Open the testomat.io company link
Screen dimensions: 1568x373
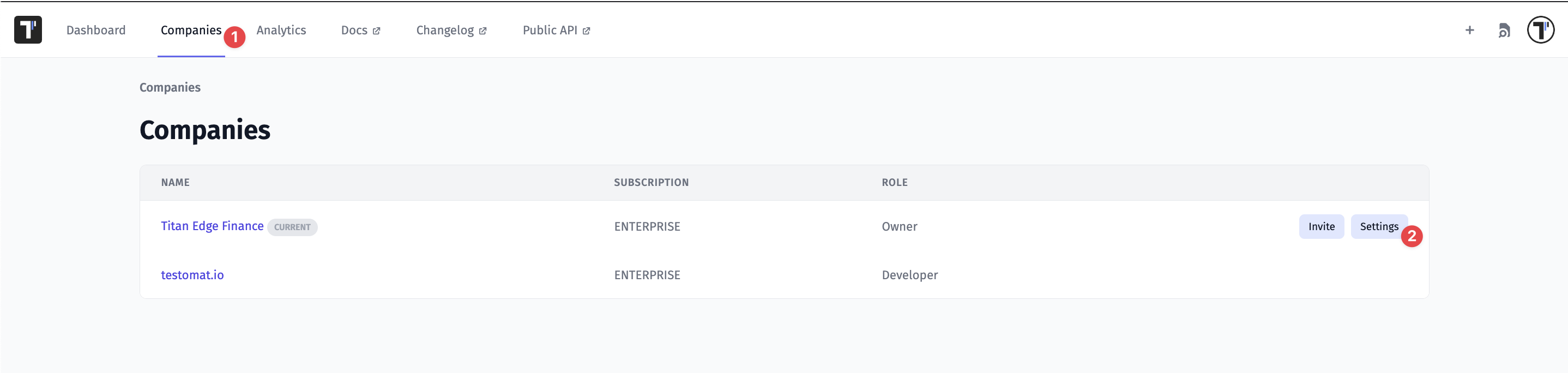[192, 275]
